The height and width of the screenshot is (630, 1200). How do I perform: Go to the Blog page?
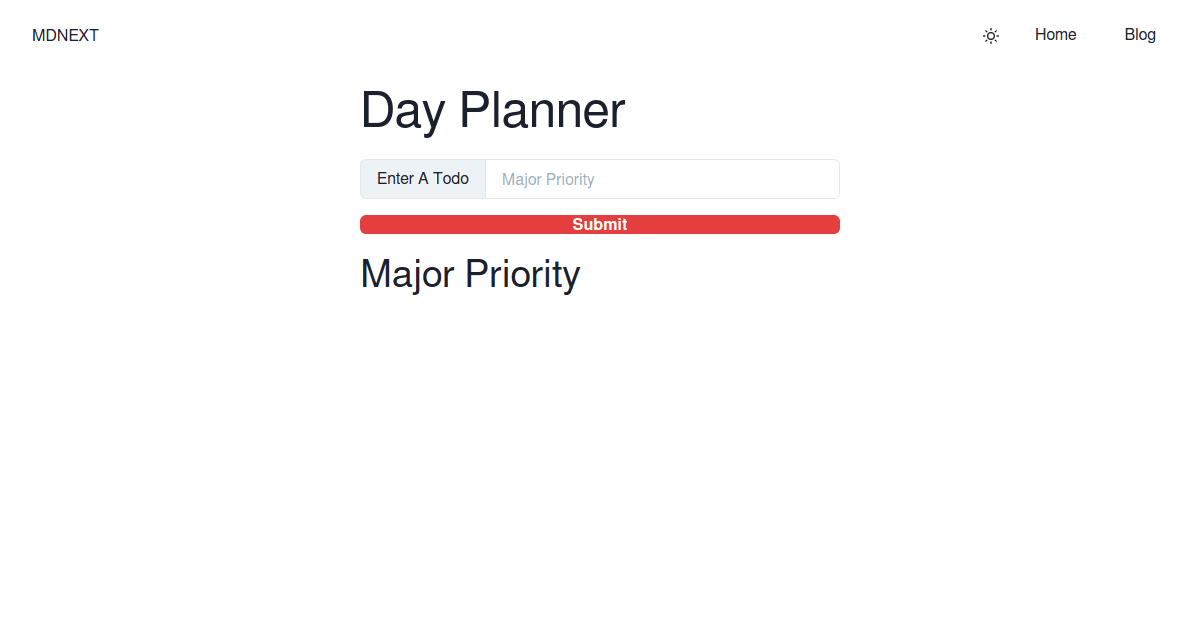pyautogui.click(x=1139, y=35)
